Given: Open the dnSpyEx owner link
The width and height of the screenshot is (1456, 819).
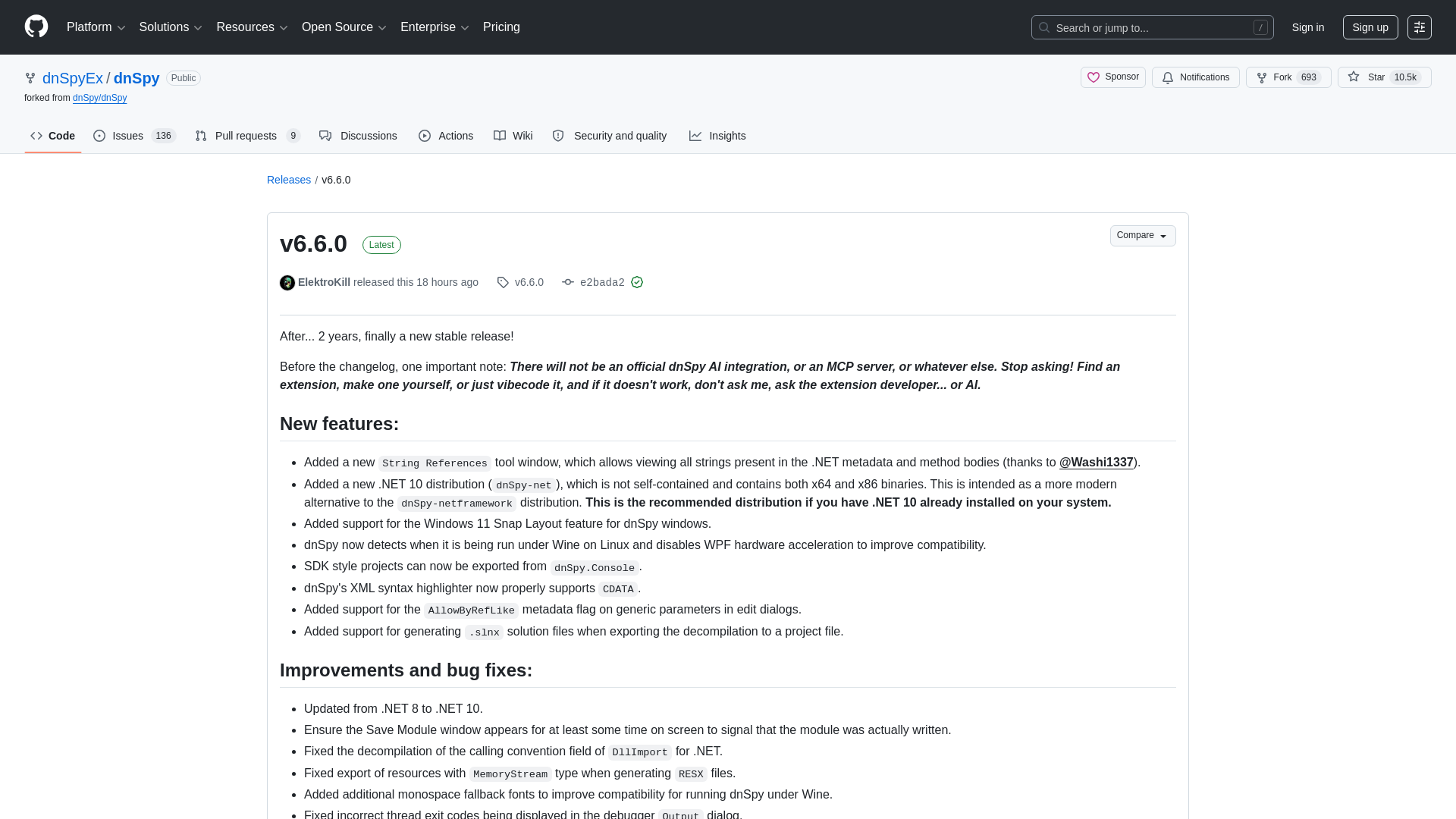Looking at the screenshot, I should point(73,78).
